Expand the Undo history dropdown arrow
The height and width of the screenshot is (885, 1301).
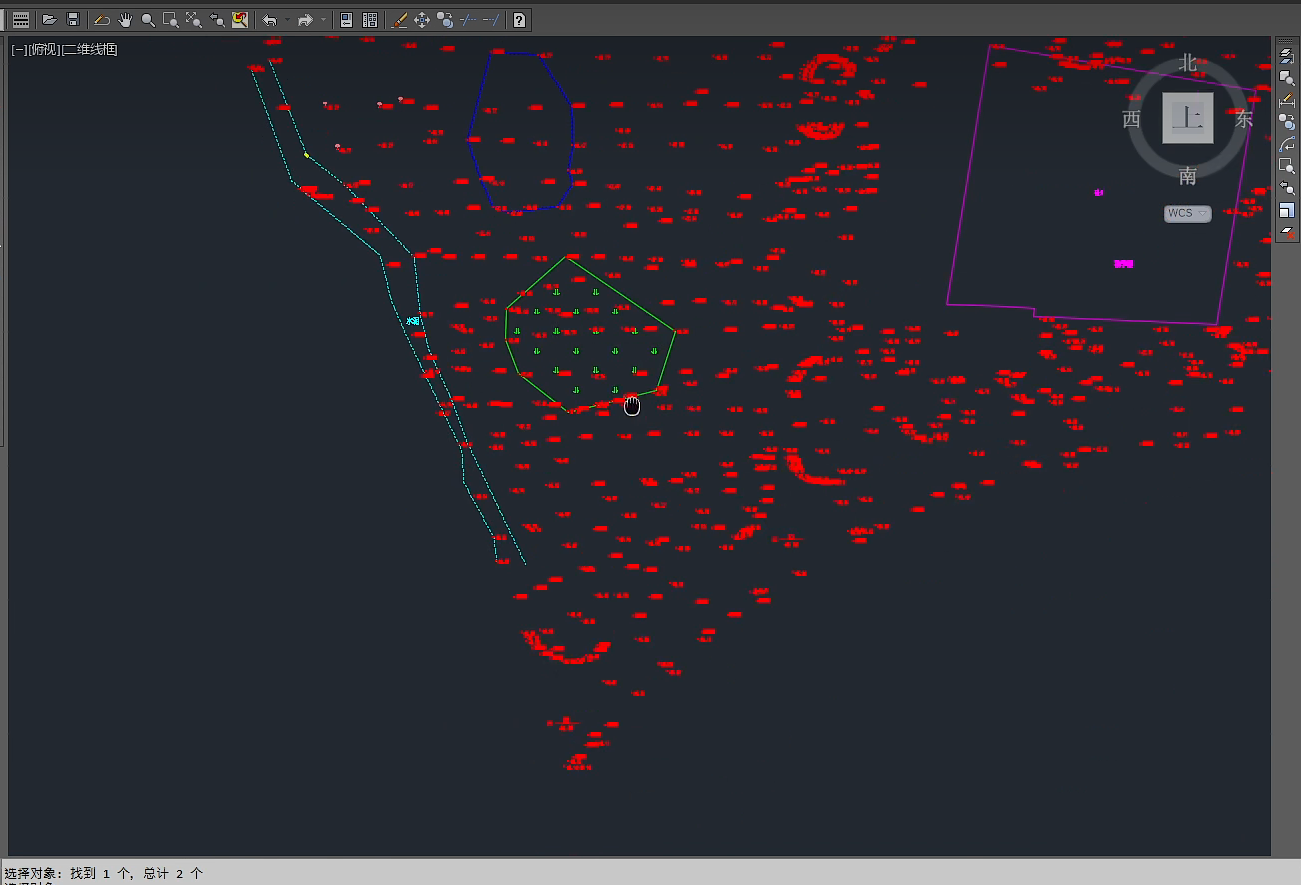click(287, 20)
